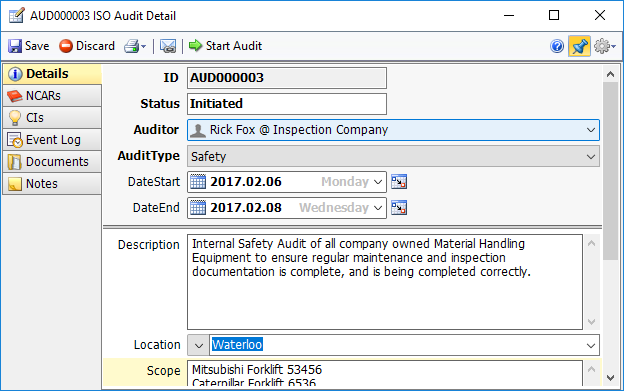Click main panel scroll up arrow
624x391 pixels.
click(x=610, y=74)
